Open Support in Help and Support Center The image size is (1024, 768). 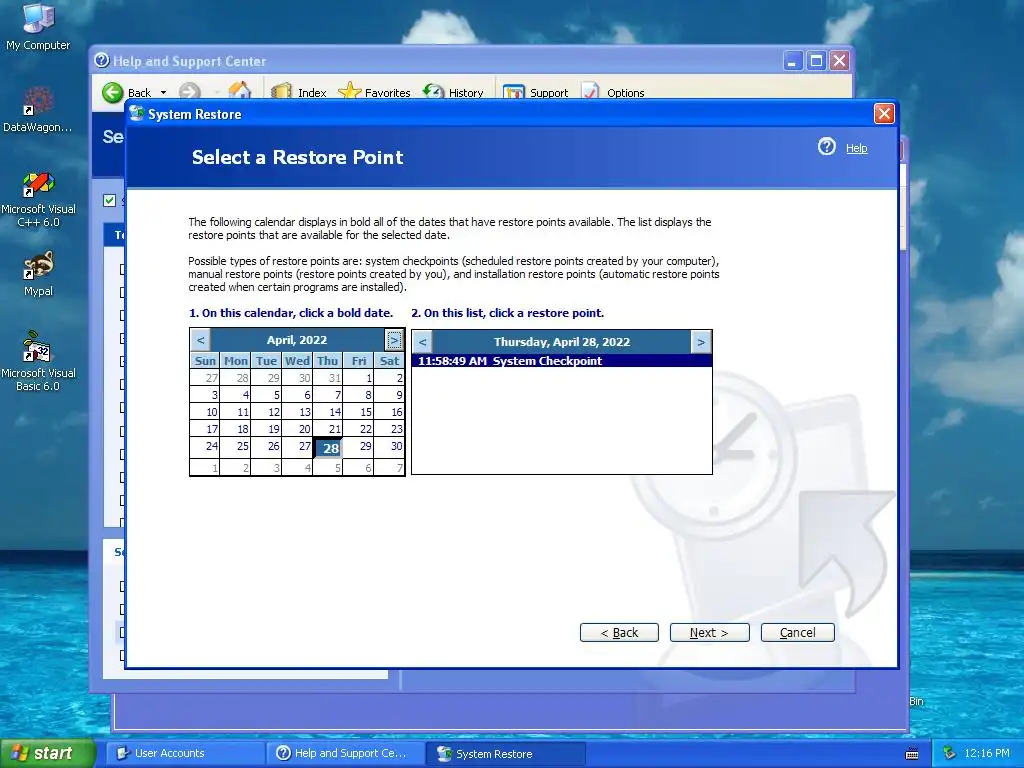[536, 92]
